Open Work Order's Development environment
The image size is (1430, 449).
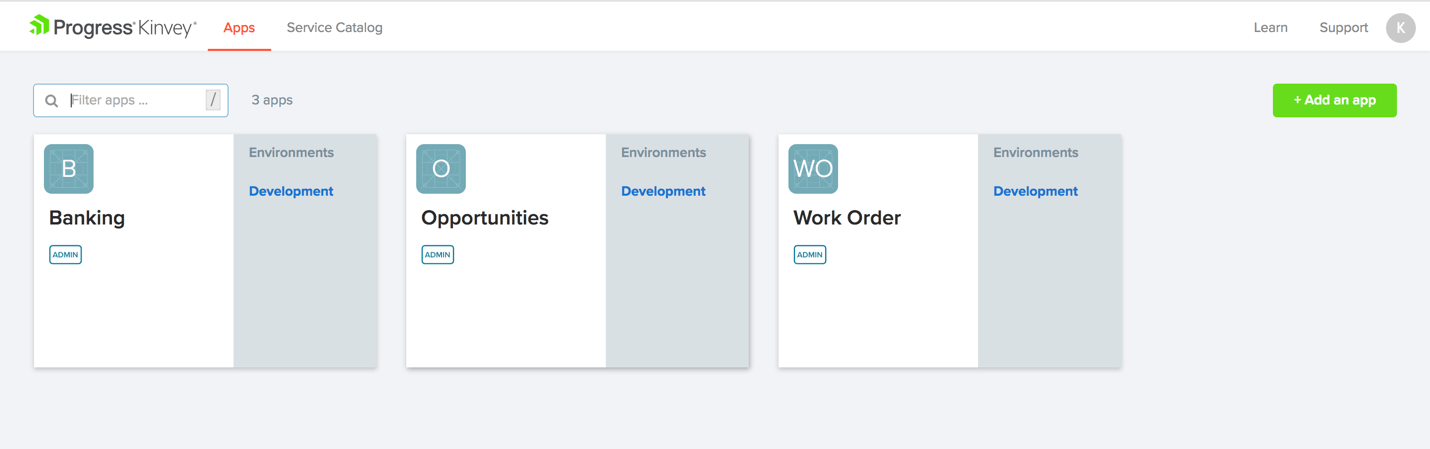[x=1035, y=191]
